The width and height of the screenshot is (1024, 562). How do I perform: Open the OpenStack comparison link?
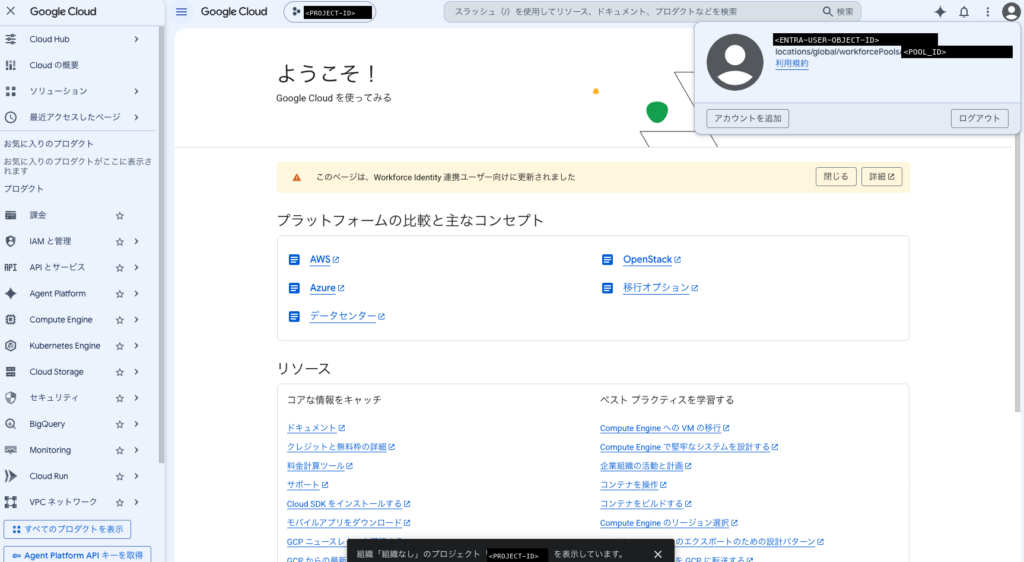651,260
